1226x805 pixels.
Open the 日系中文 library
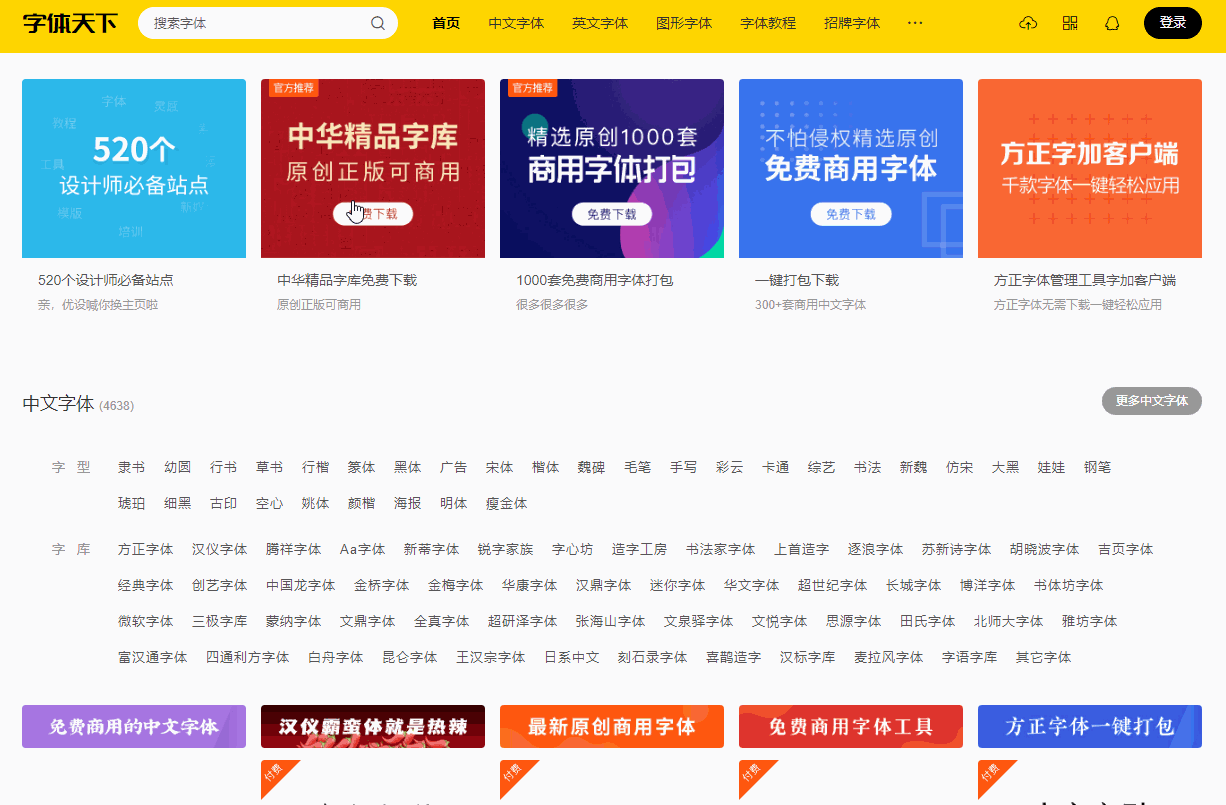click(x=571, y=657)
